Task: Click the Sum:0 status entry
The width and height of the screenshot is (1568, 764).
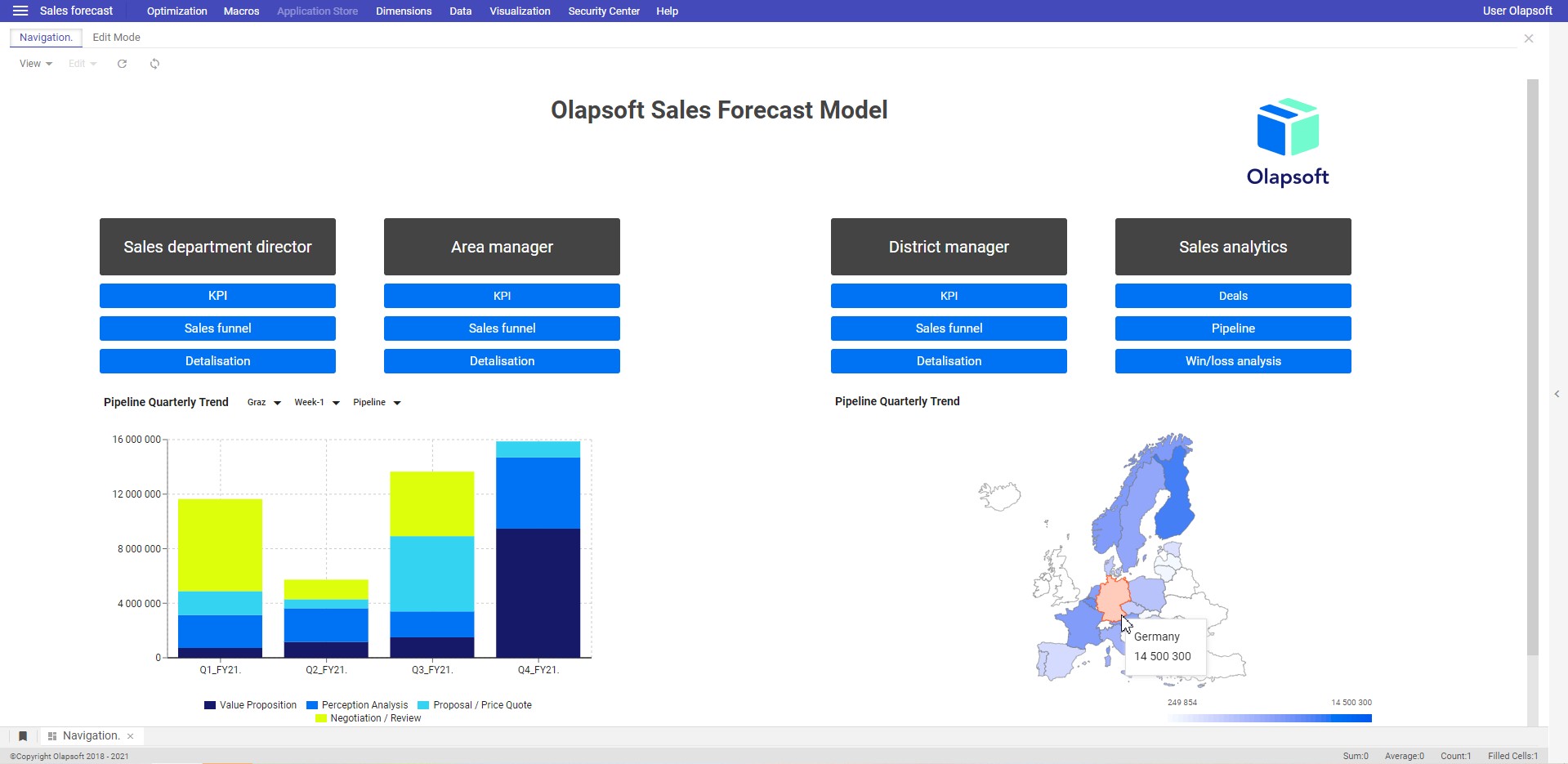Action: pos(1356,756)
